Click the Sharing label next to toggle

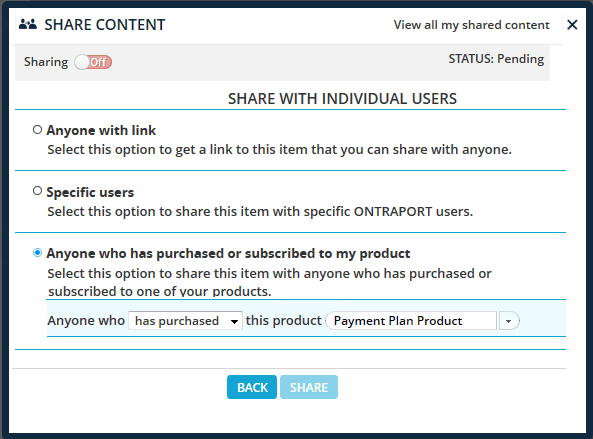pos(46,62)
